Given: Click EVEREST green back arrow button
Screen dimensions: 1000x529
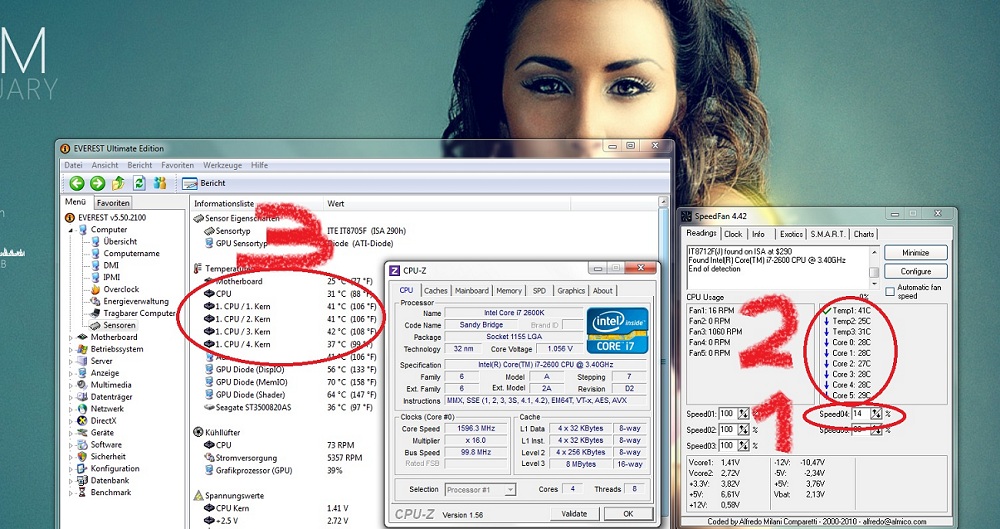Looking at the screenshot, I should [x=77, y=183].
